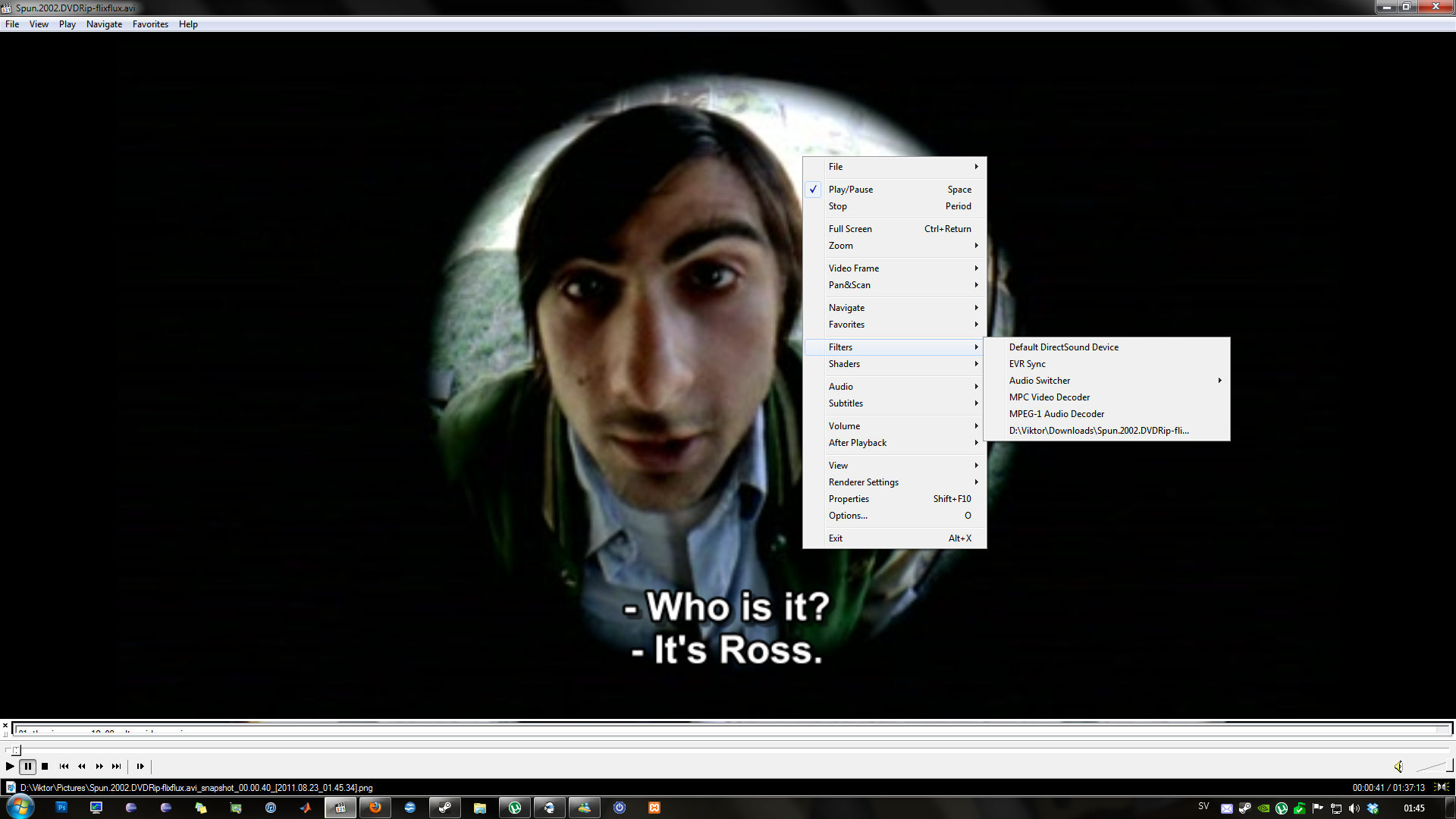The image size is (1456, 819).
Task: Open the Navigate menu in the menu bar
Action: pyautogui.click(x=104, y=24)
